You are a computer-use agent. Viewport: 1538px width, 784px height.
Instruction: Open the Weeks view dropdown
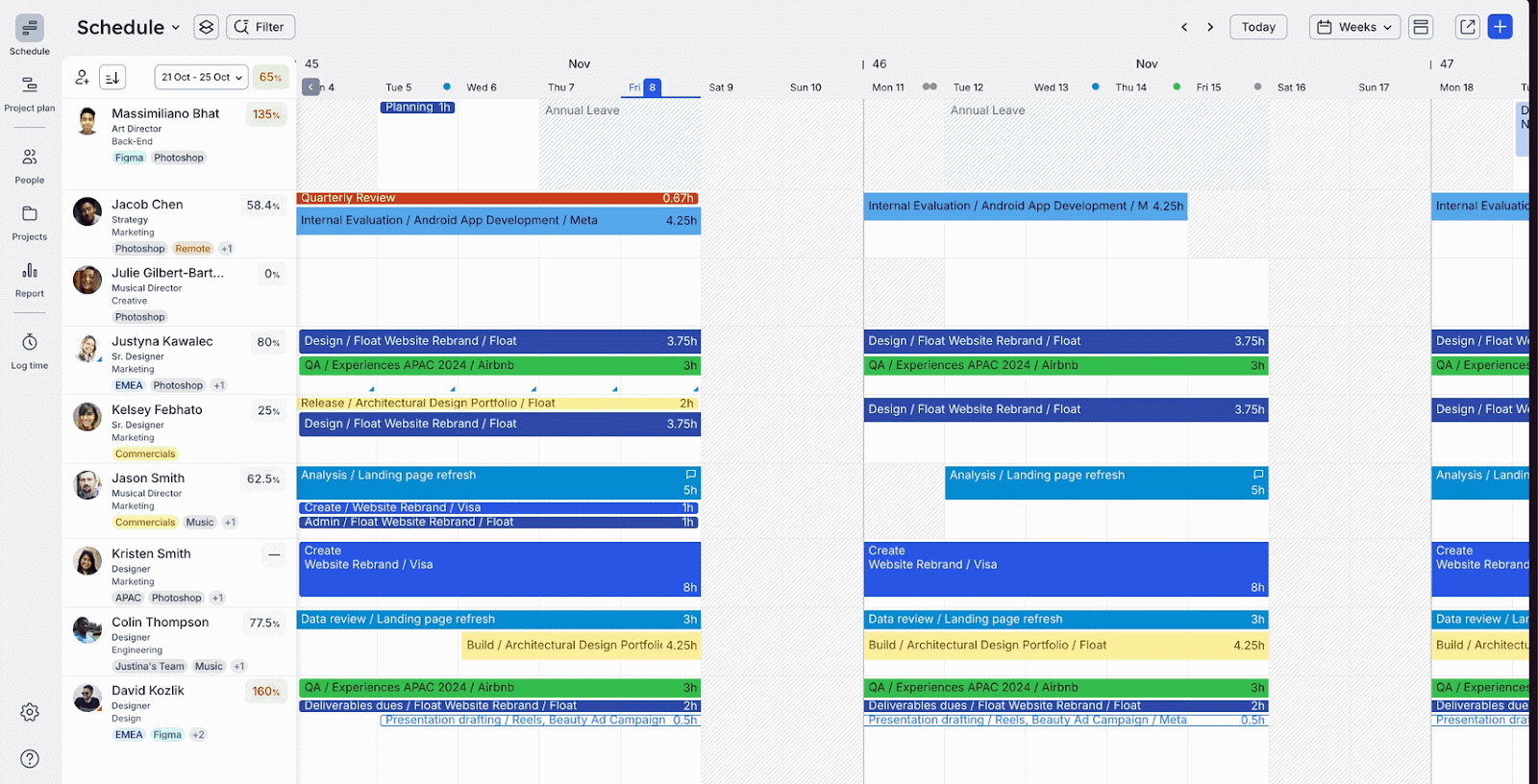click(1356, 27)
